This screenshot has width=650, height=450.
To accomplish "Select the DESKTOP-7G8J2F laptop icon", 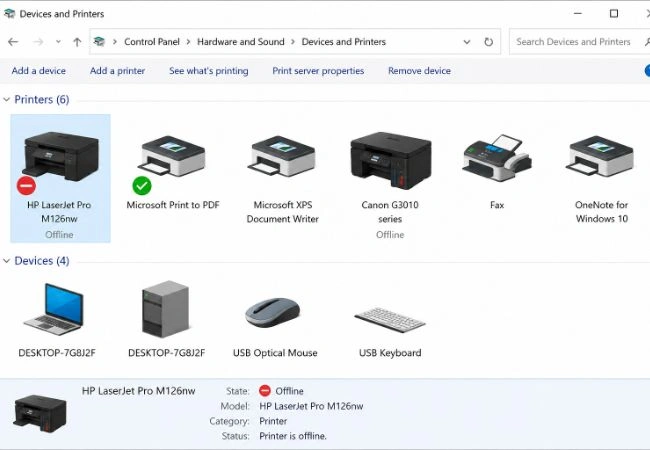I will [x=55, y=309].
